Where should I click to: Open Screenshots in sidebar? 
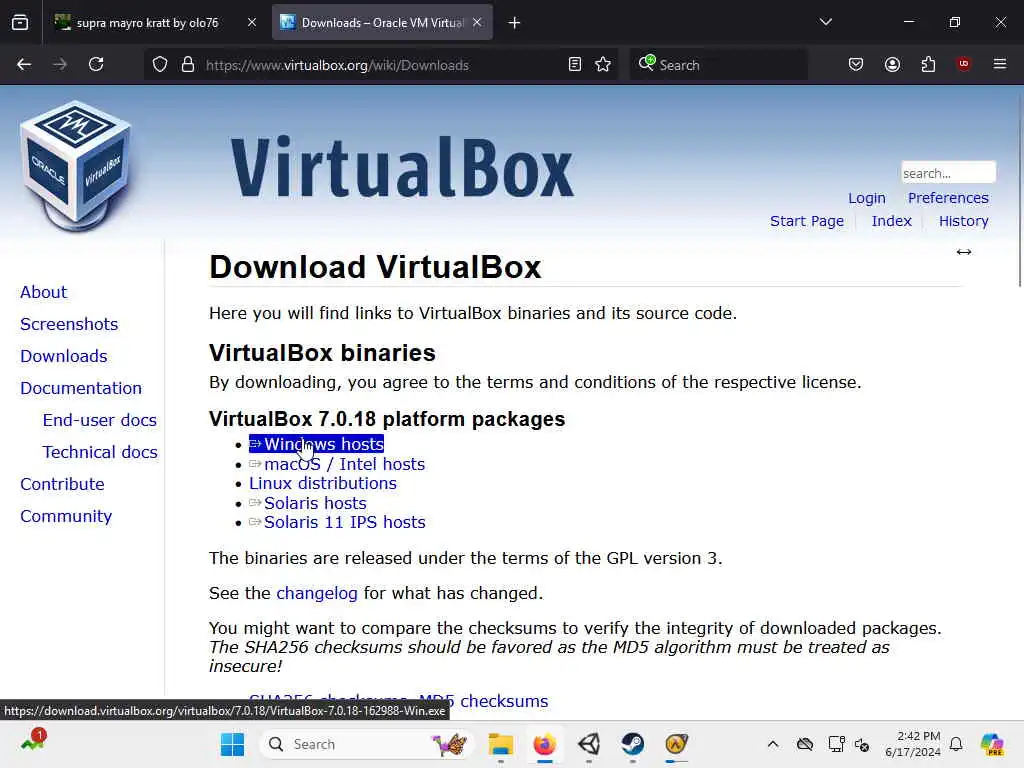[69, 324]
